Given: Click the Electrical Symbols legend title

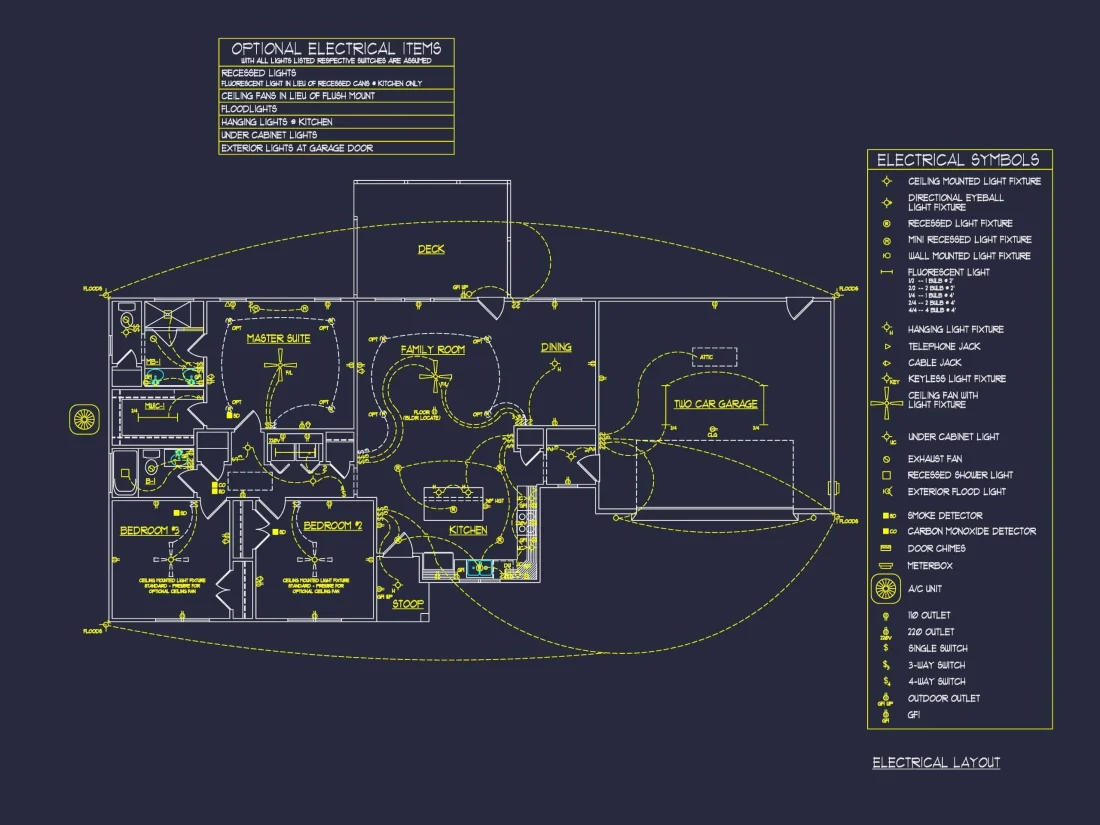Looking at the screenshot, I should point(958,160).
